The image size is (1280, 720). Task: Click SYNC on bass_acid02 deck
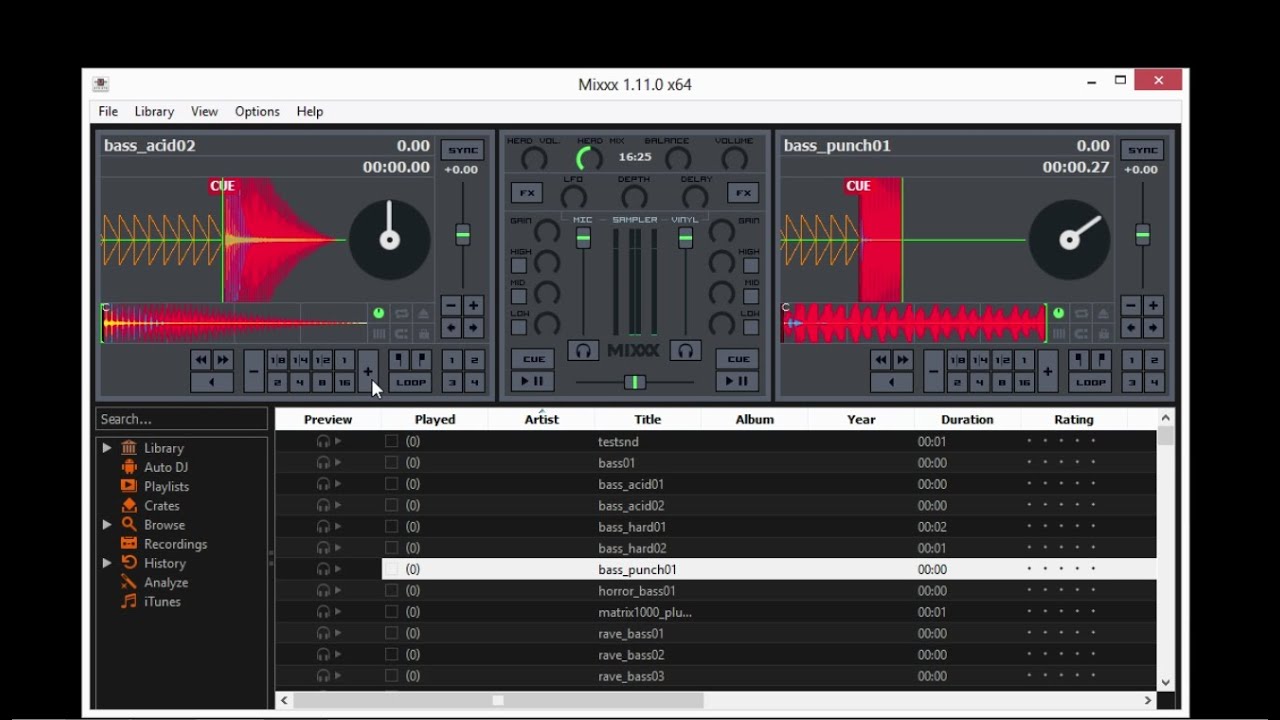pyautogui.click(x=463, y=150)
